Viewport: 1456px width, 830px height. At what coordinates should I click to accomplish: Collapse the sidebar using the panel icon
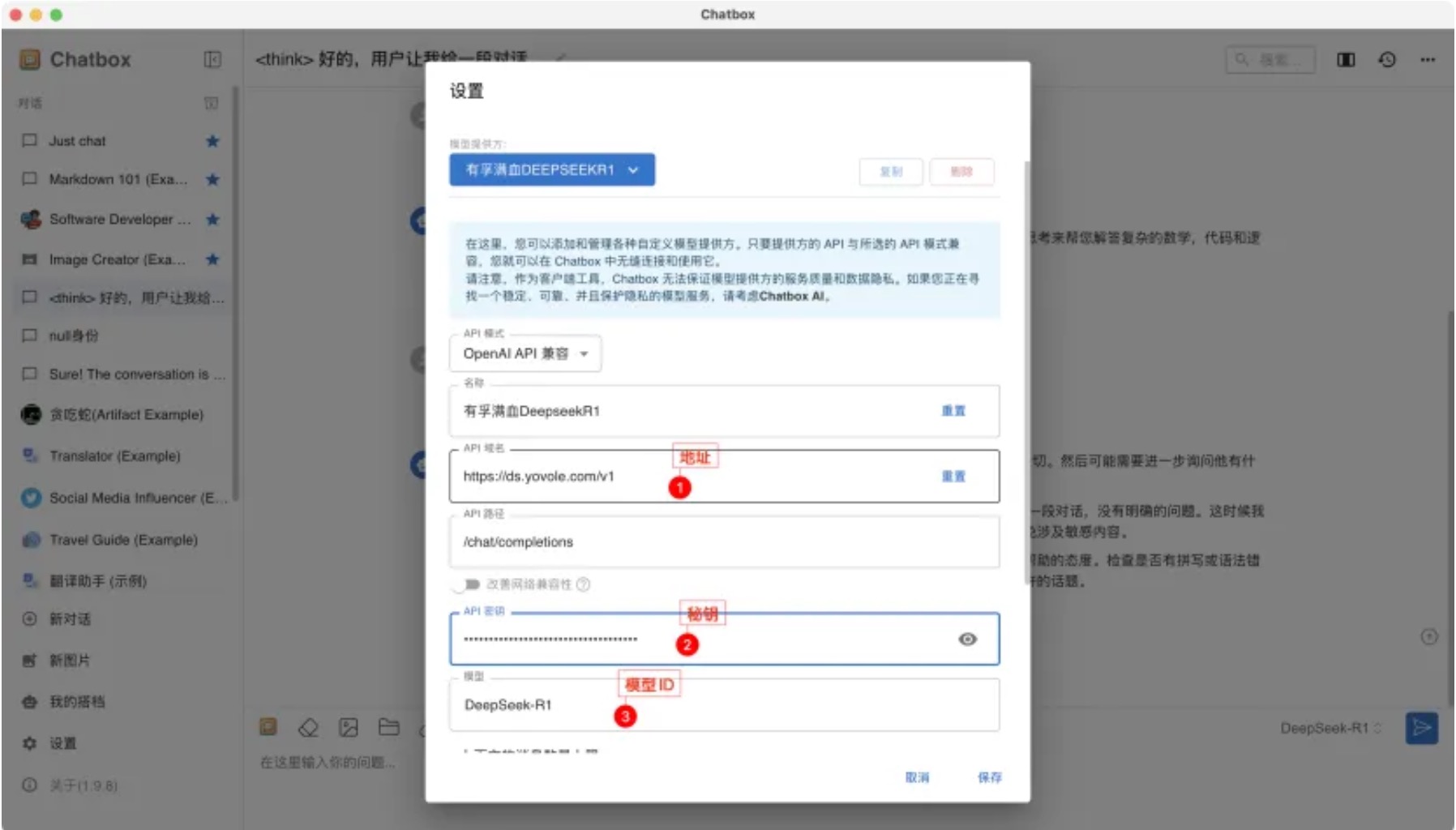212,59
